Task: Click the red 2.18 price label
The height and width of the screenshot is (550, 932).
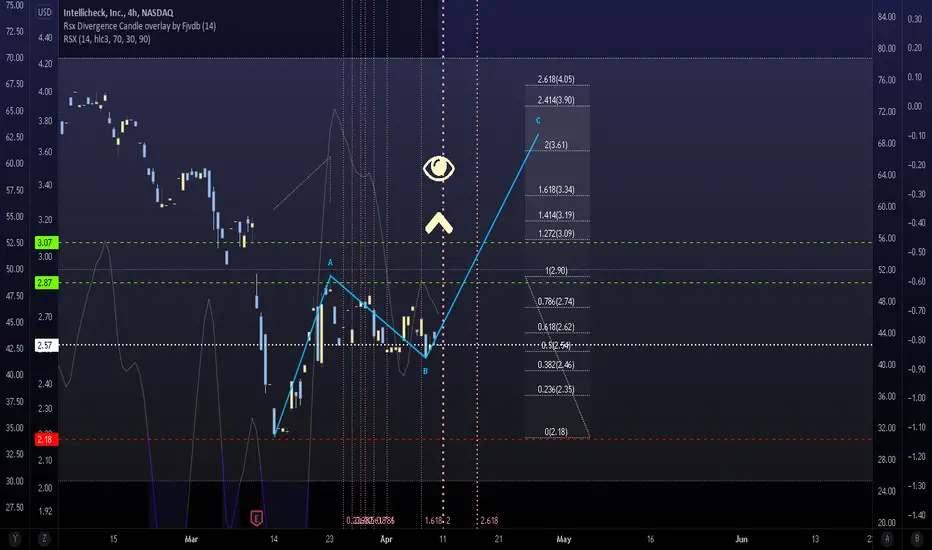Action: [x=45, y=439]
